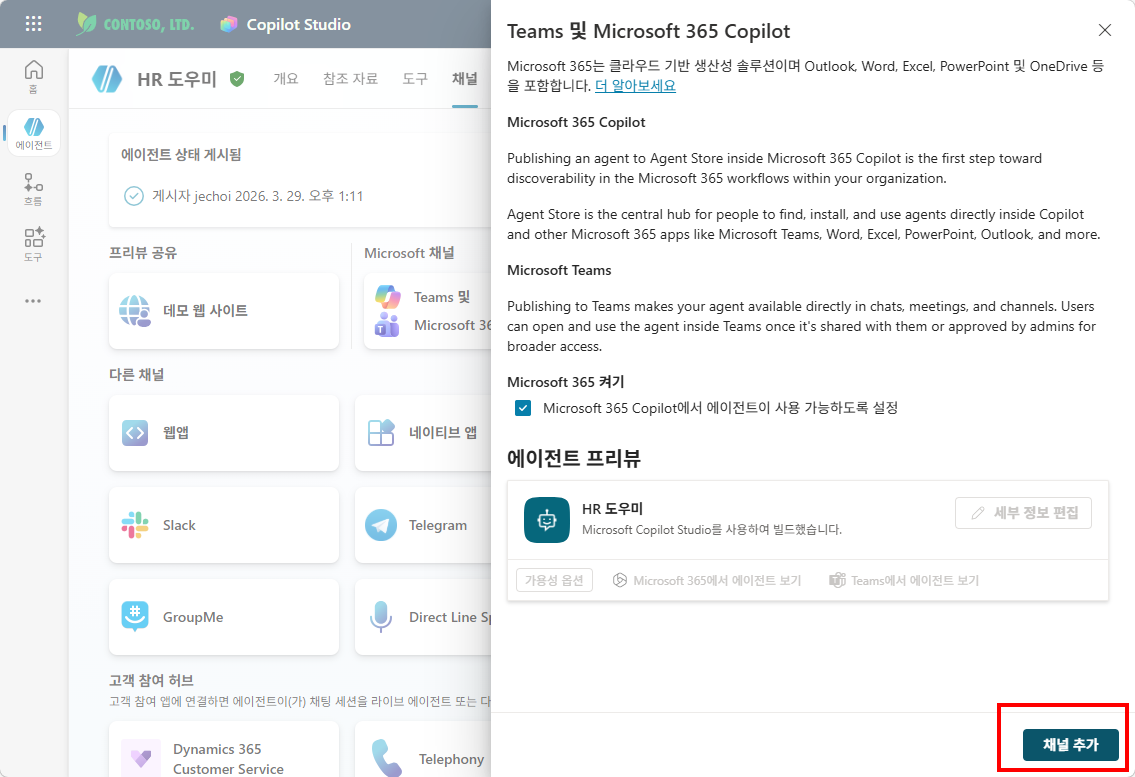
Task: Open the 웹앱 channel card
Action: tap(224, 432)
